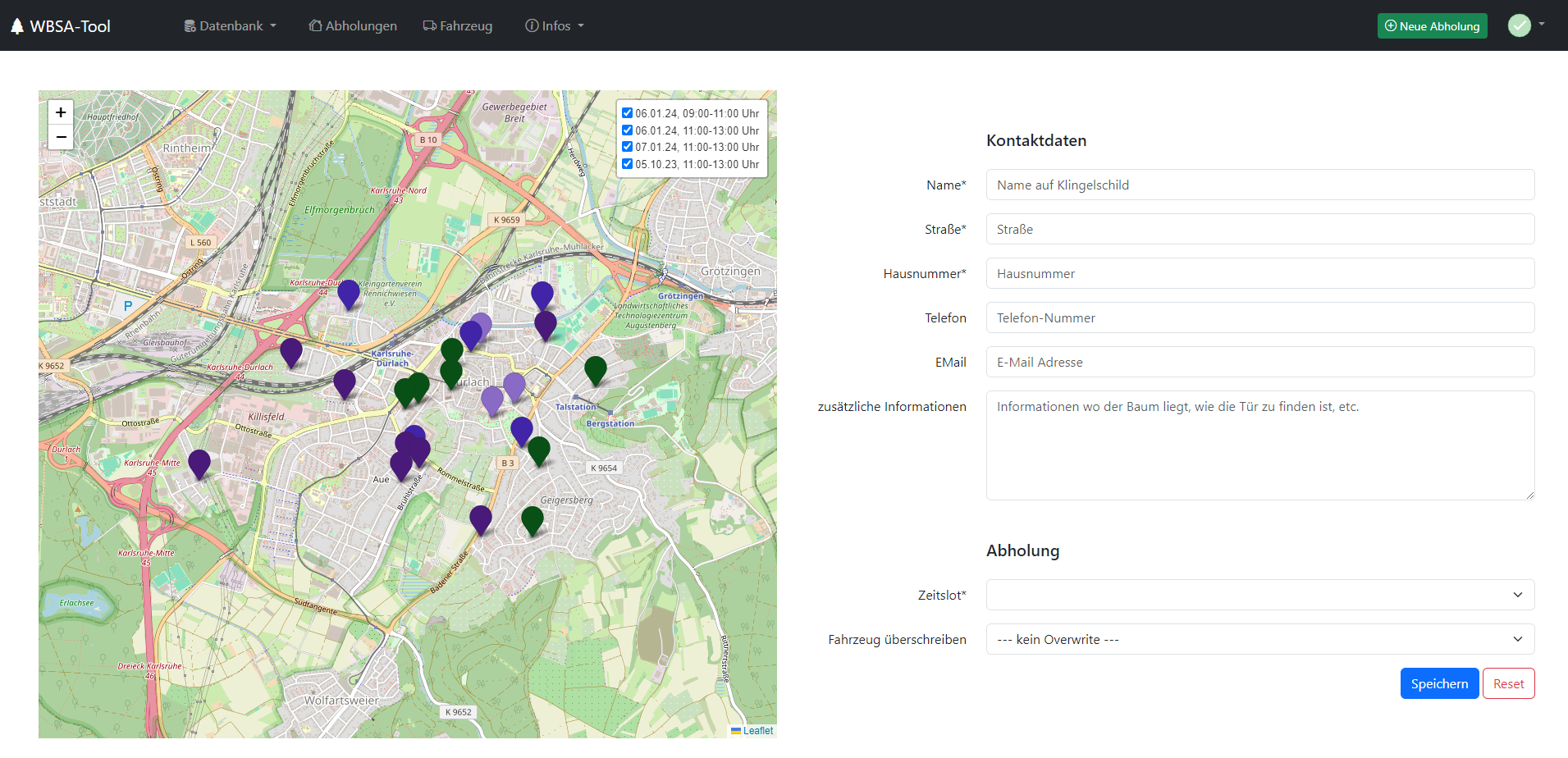Select the blue marker south of Talstation
Image resolution: width=1568 pixels, height=758 pixels.
(x=522, y=432)
